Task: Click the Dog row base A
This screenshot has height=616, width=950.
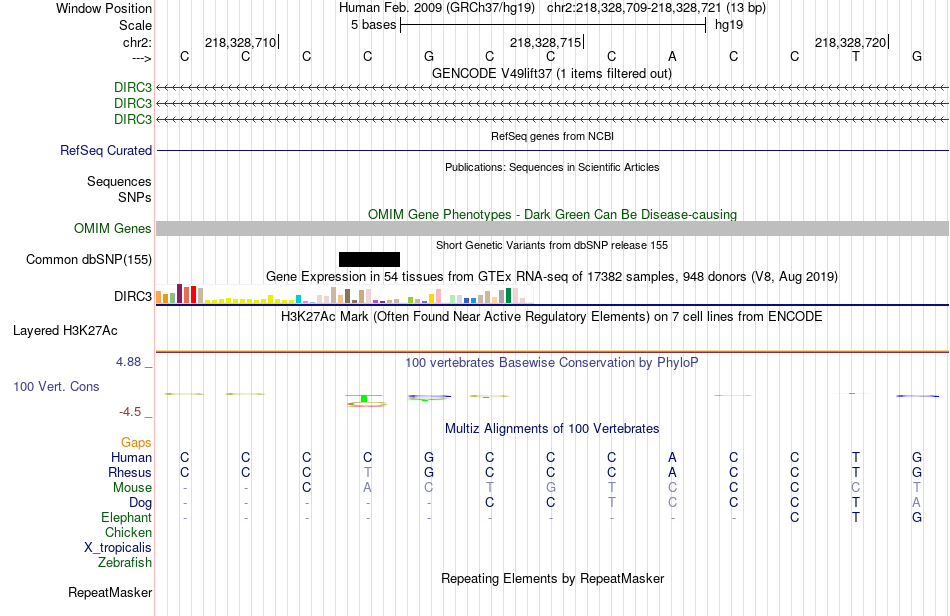Action: point(917,503)
